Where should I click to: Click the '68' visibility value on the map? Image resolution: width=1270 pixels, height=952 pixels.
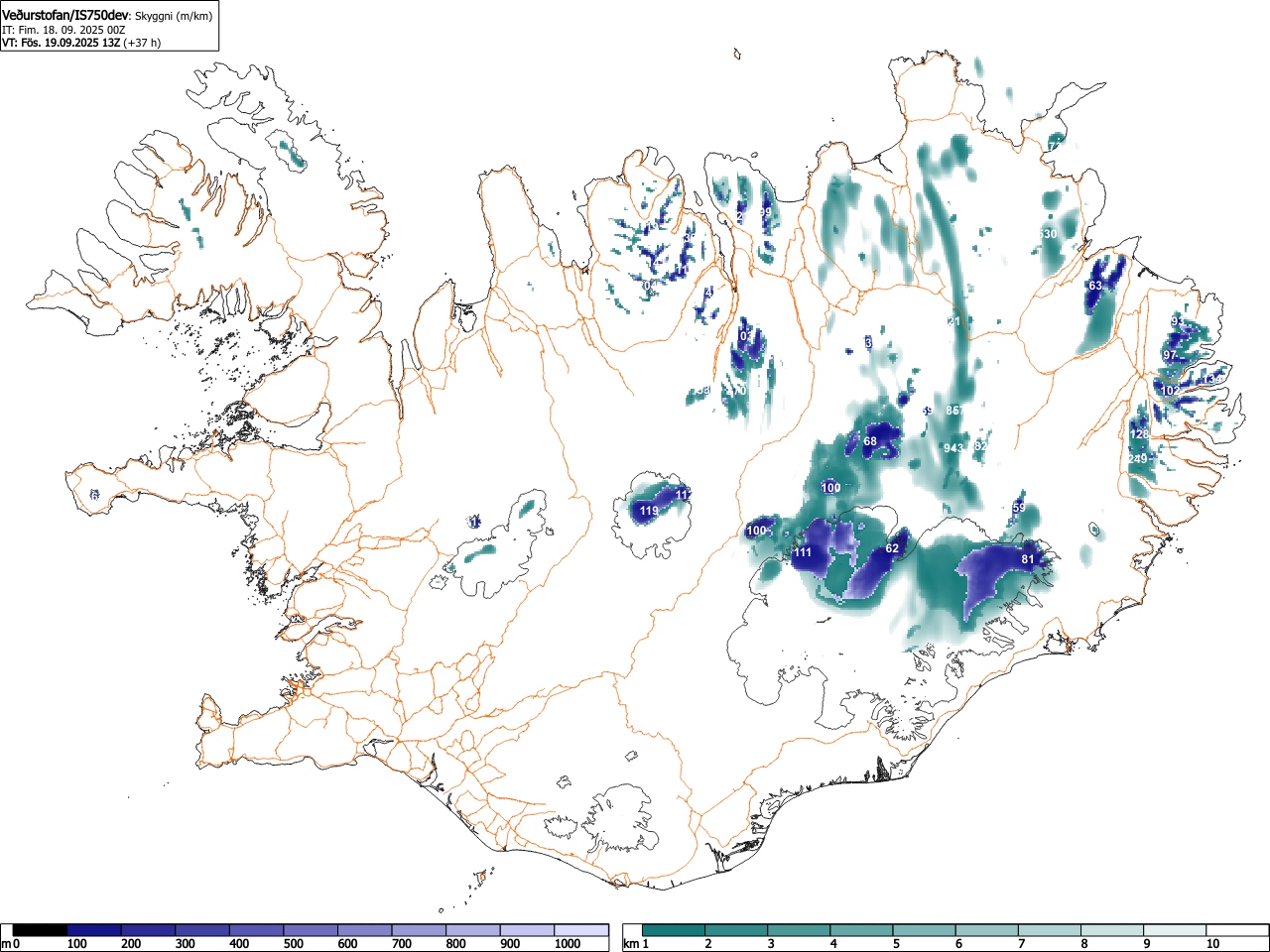tap(870, 441)
